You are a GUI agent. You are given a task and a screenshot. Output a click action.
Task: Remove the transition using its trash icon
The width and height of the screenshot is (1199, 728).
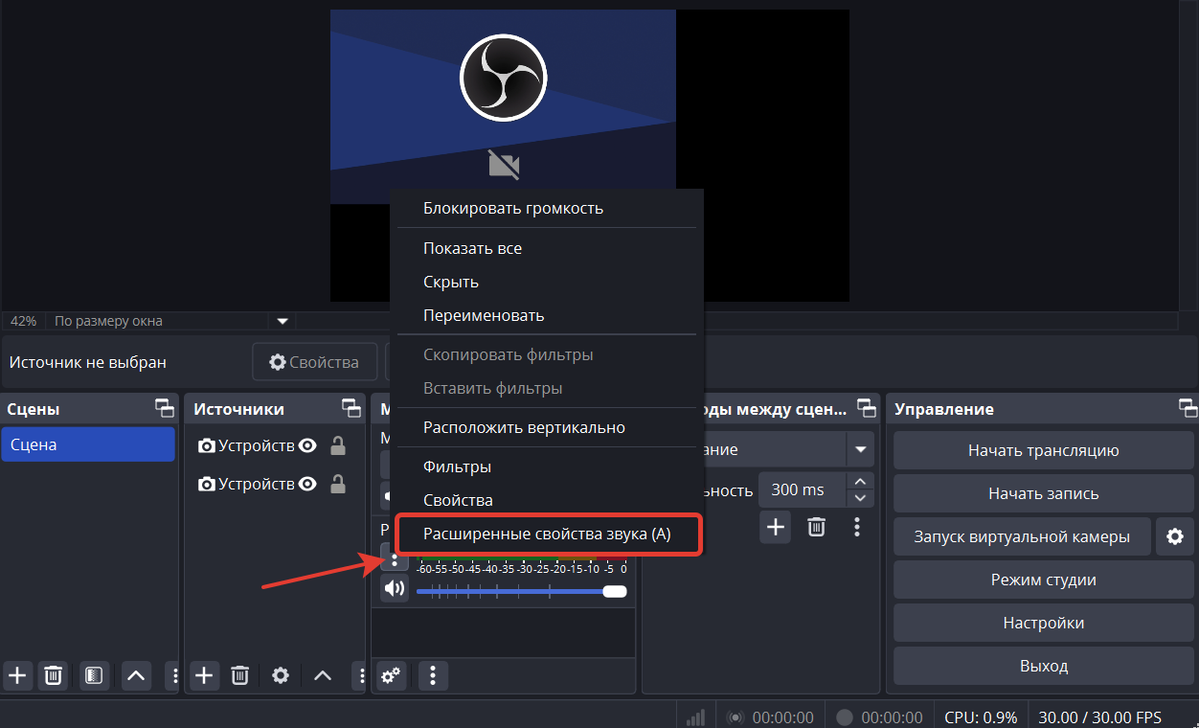coord(816,526)
